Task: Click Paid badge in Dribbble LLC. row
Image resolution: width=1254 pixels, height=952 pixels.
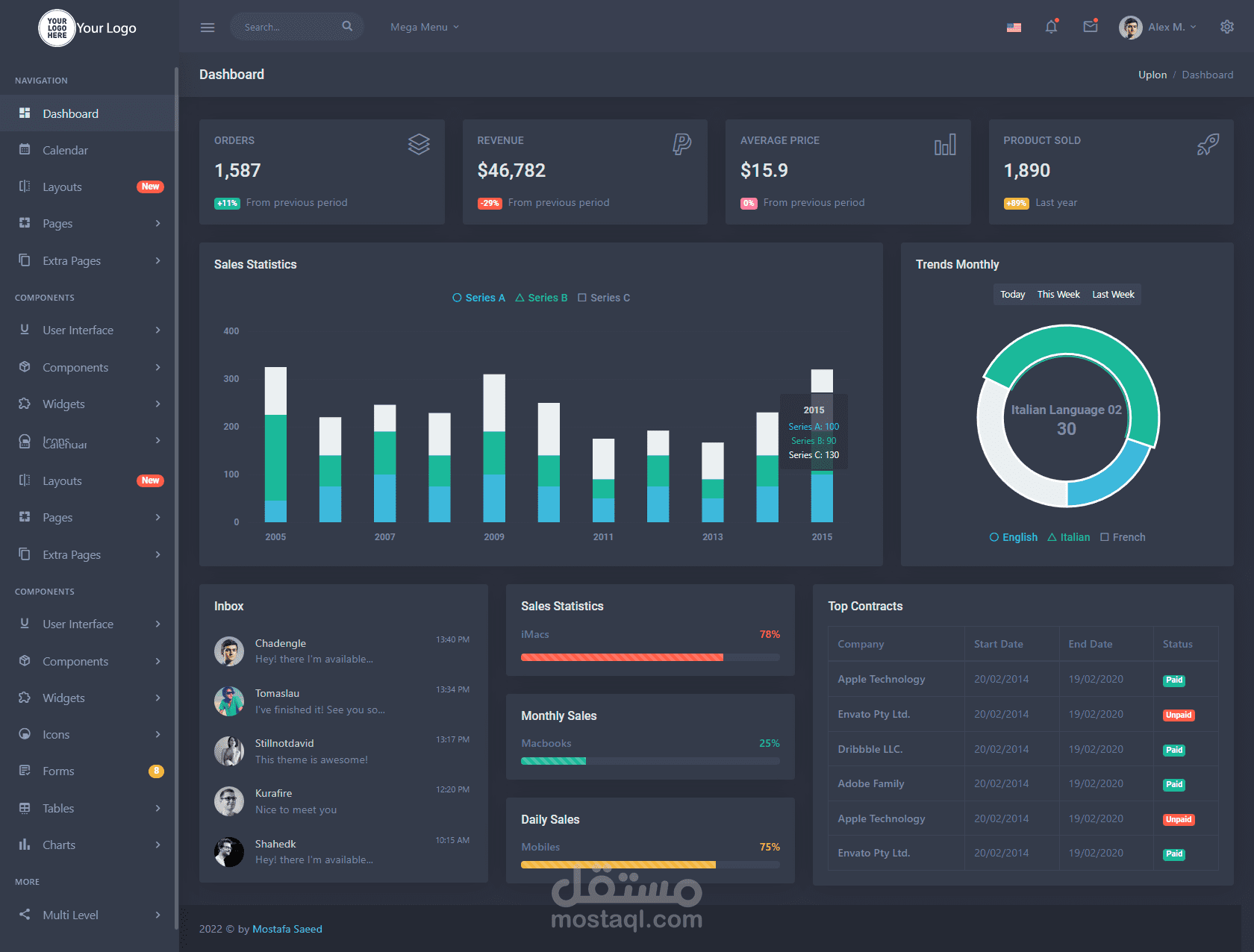Action: [1174, 750]
